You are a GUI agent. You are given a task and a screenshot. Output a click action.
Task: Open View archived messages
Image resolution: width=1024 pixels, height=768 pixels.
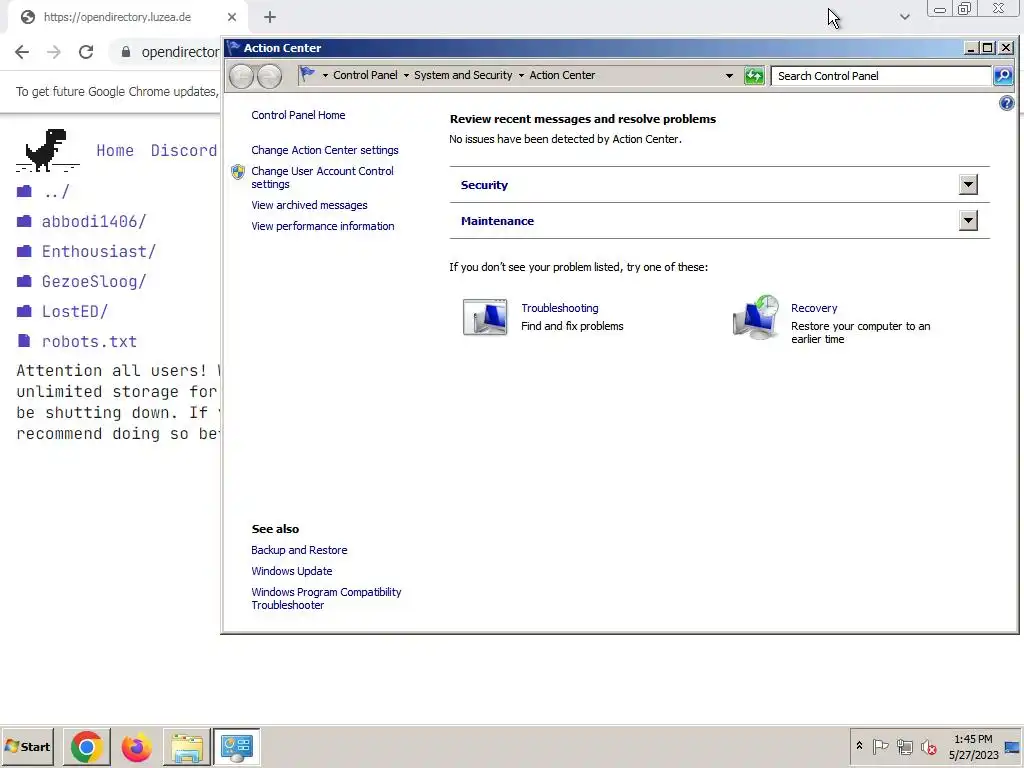pos(310,205)
